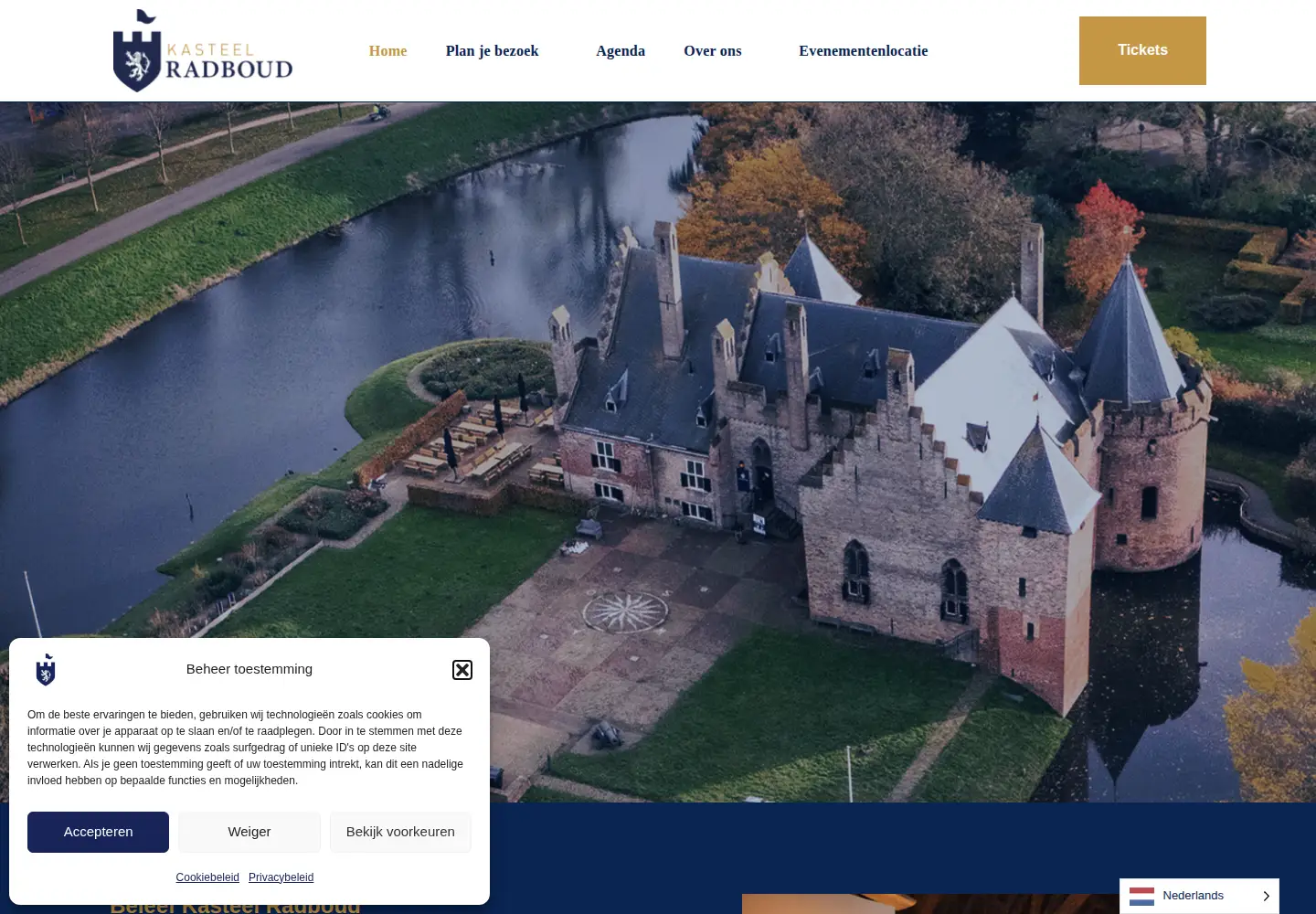Click the Kasteel Radboud logo in header
The width and height of the screenshot is (1316, 914).
coord(203,51)
